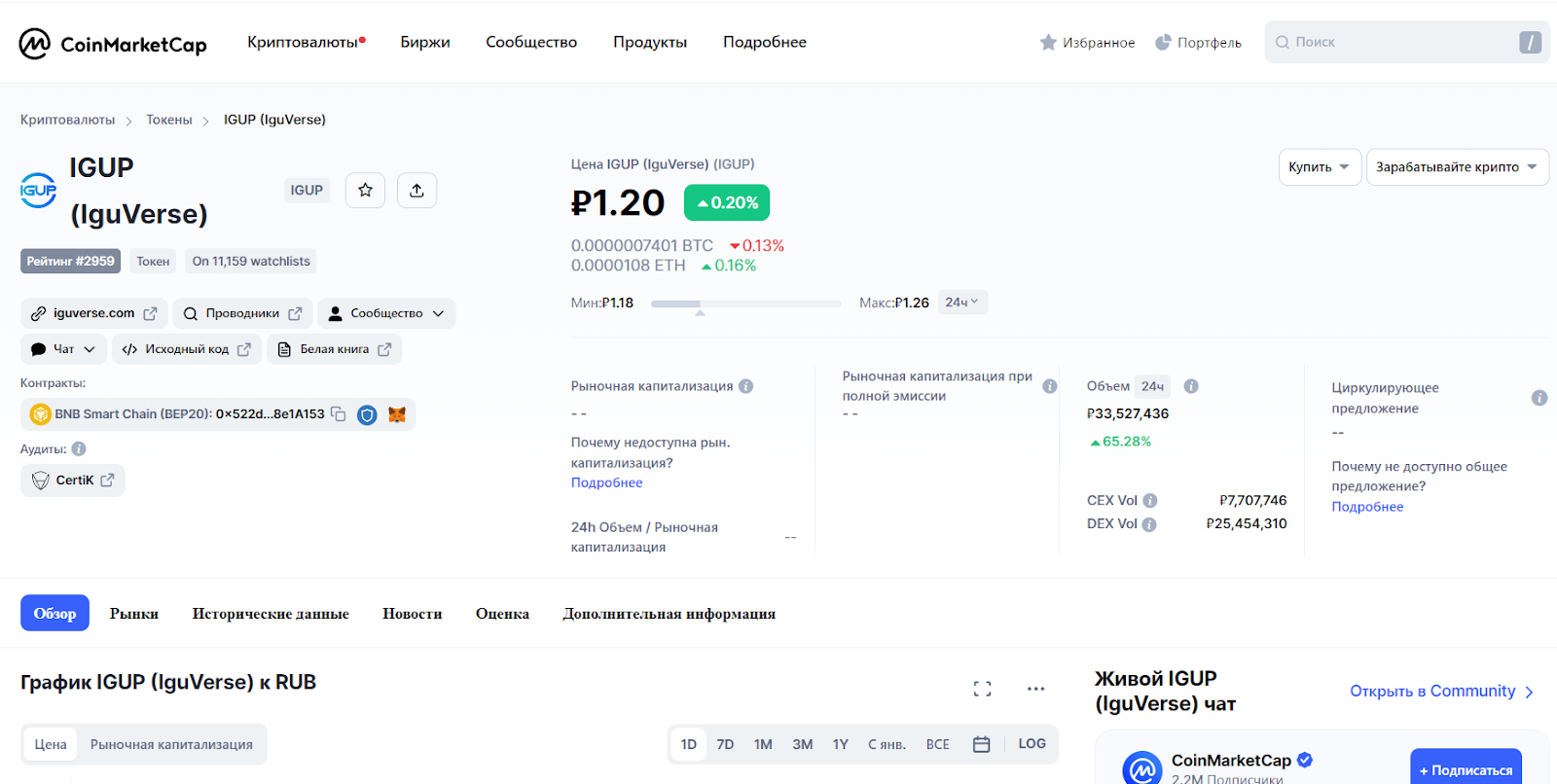Open Избранное watchlist with star icon
Image resolution: width=1557 pixels, height=784 pixels.
(1087, 43)
